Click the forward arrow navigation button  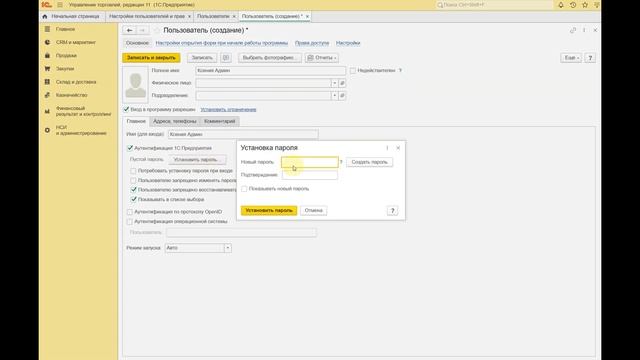click(x=142, y=30)
